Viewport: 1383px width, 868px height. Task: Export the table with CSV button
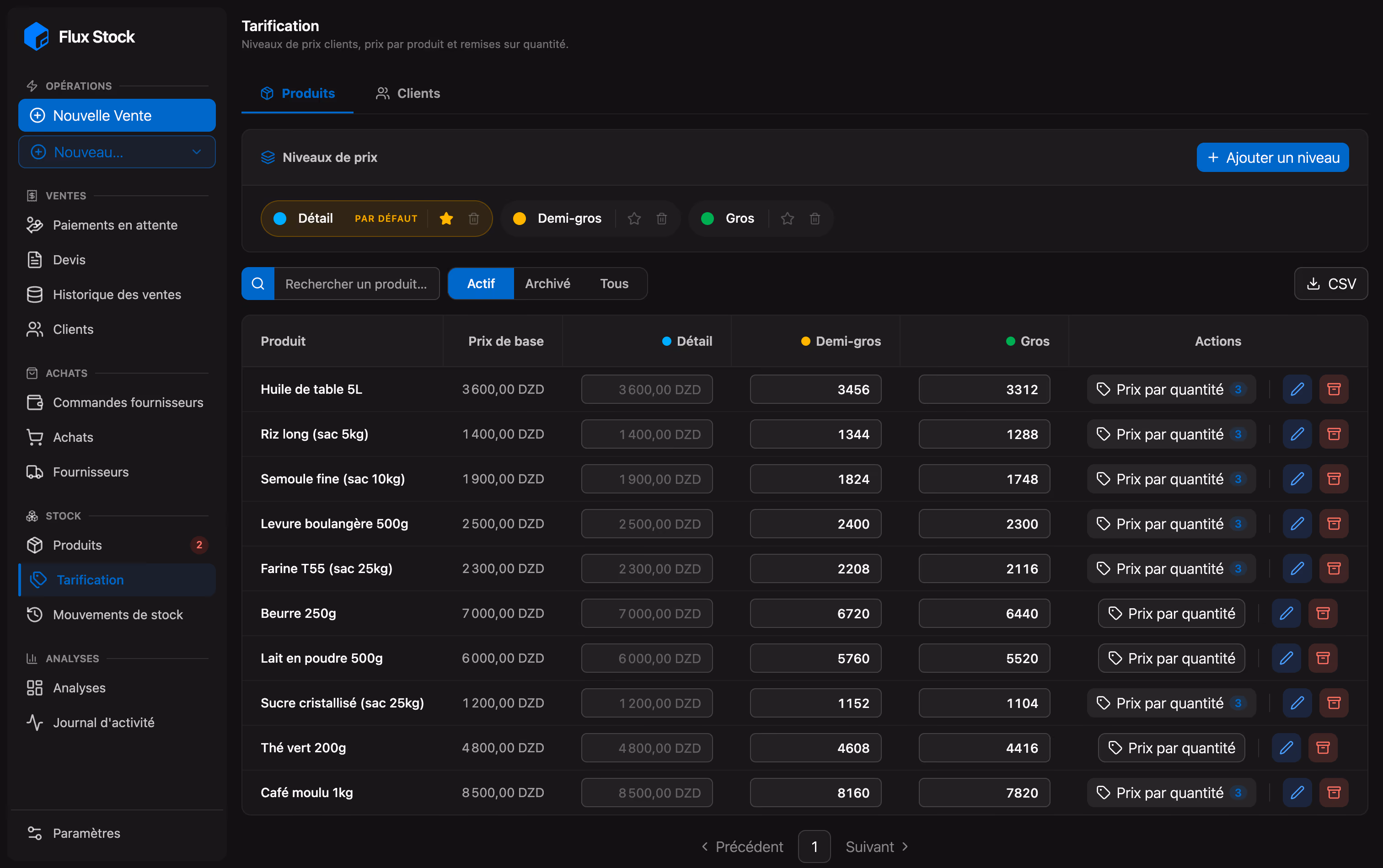(x=1331, y=284)
